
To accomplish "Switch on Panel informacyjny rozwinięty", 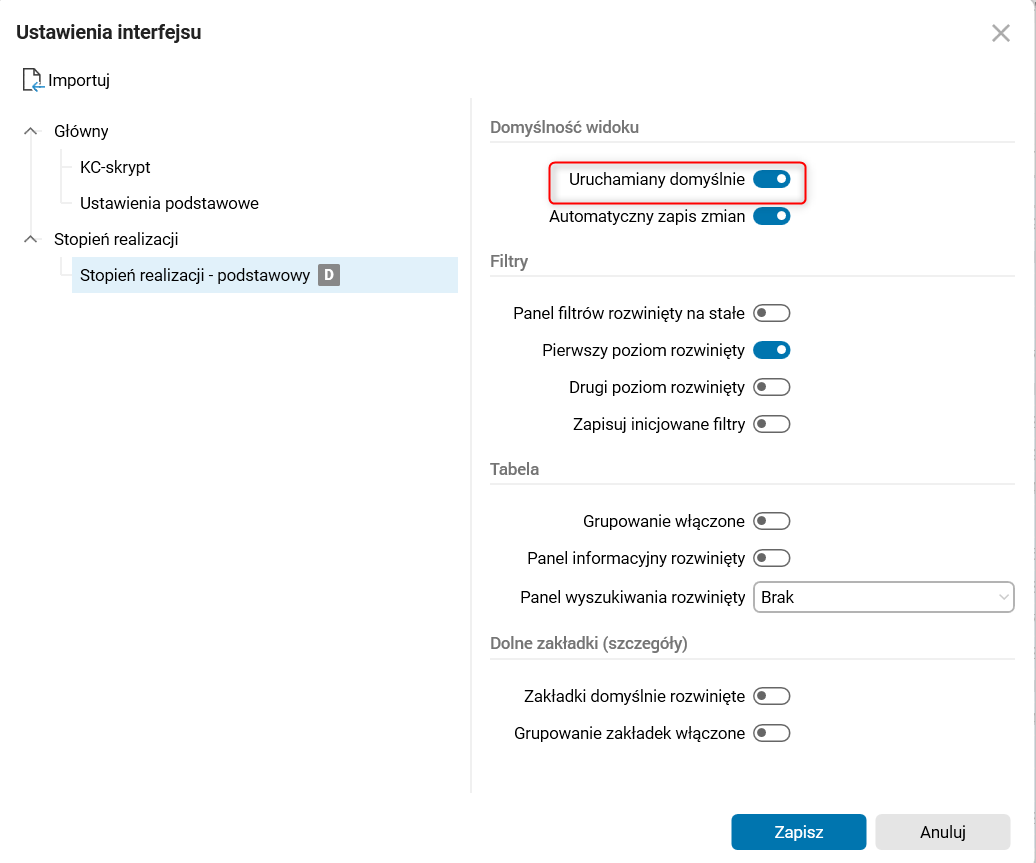I will 771,558.
